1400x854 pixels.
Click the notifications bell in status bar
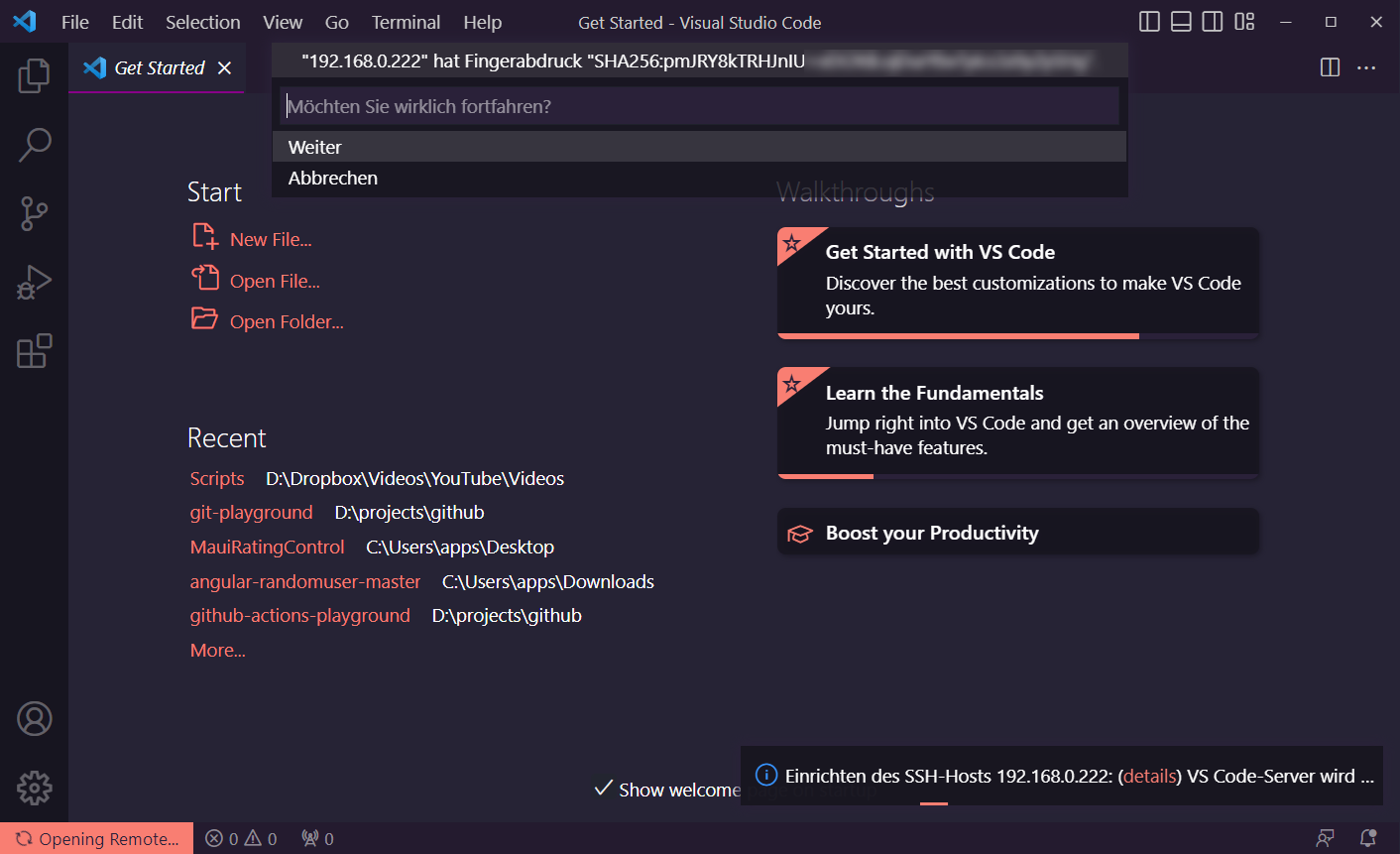coord(1368,839)
